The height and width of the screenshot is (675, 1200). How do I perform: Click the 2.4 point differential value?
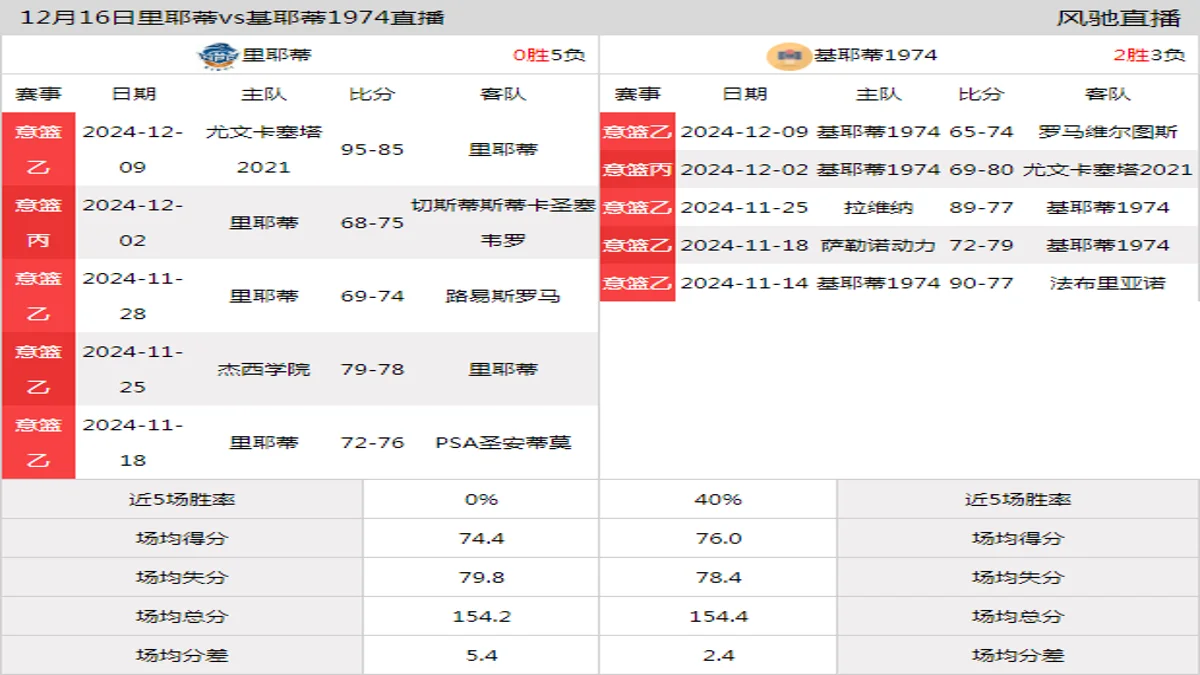point(718,655)
